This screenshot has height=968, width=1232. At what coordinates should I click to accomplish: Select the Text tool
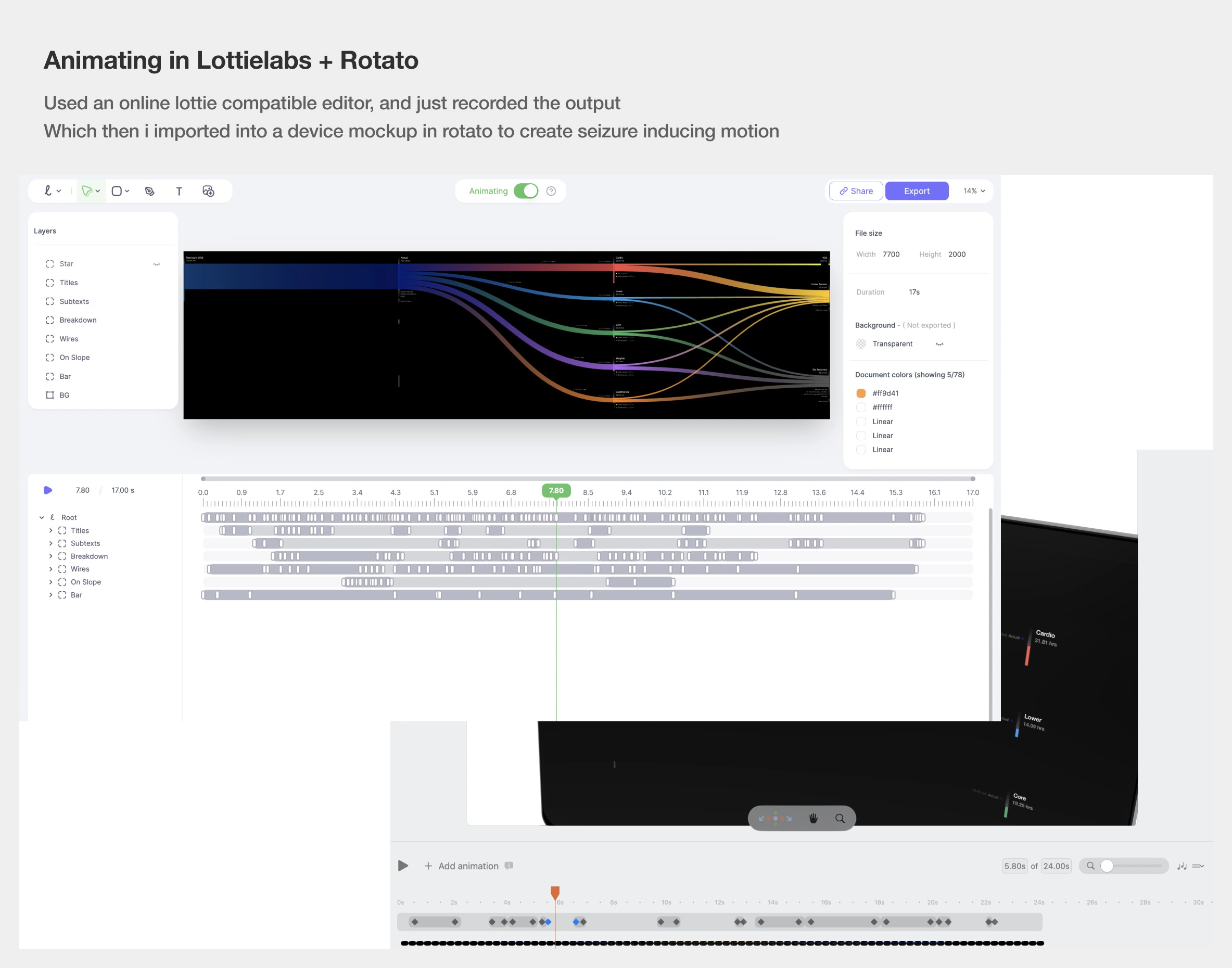coord(179,192)
